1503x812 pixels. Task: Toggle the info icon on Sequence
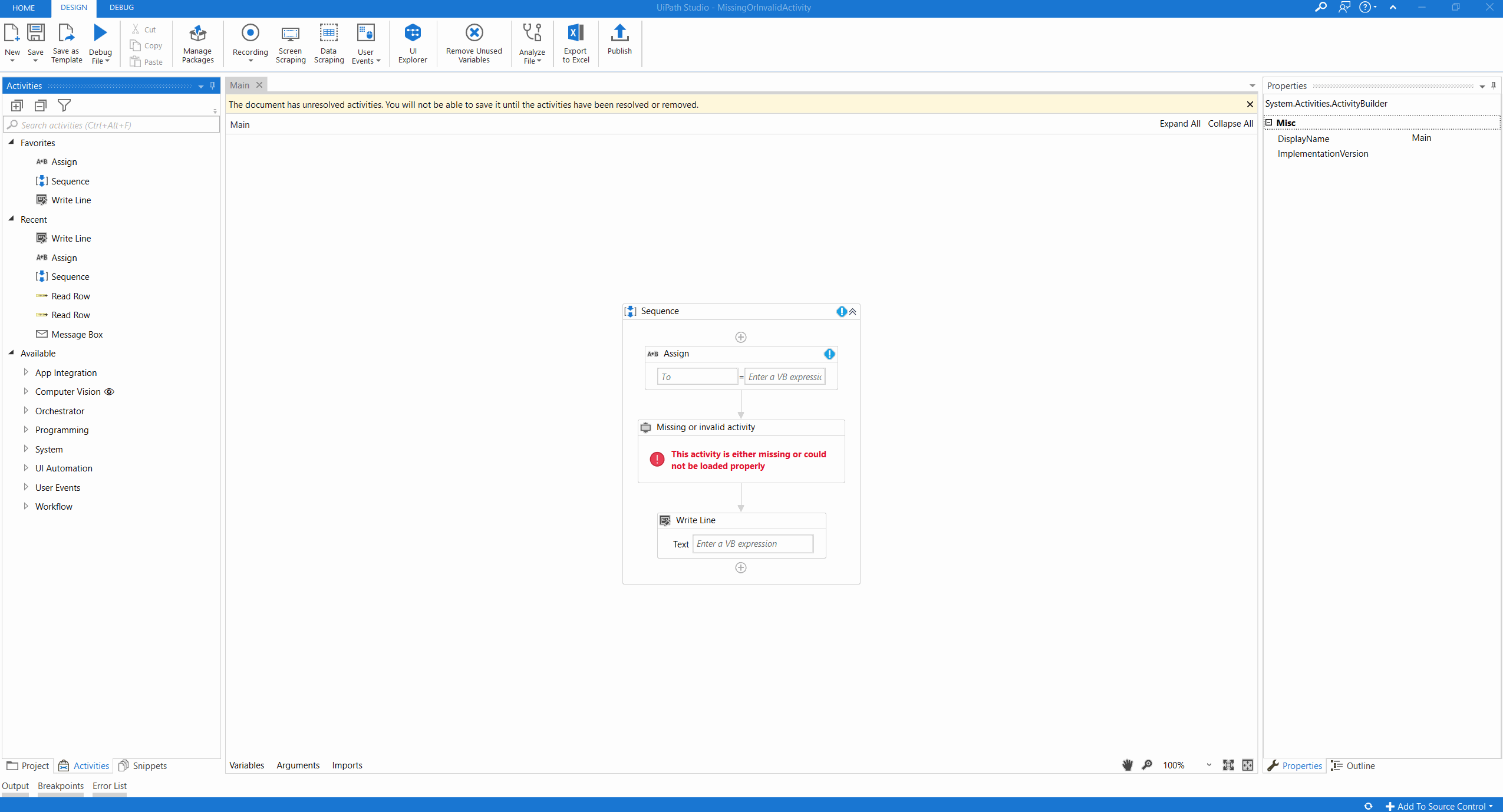tap(841, 311)
